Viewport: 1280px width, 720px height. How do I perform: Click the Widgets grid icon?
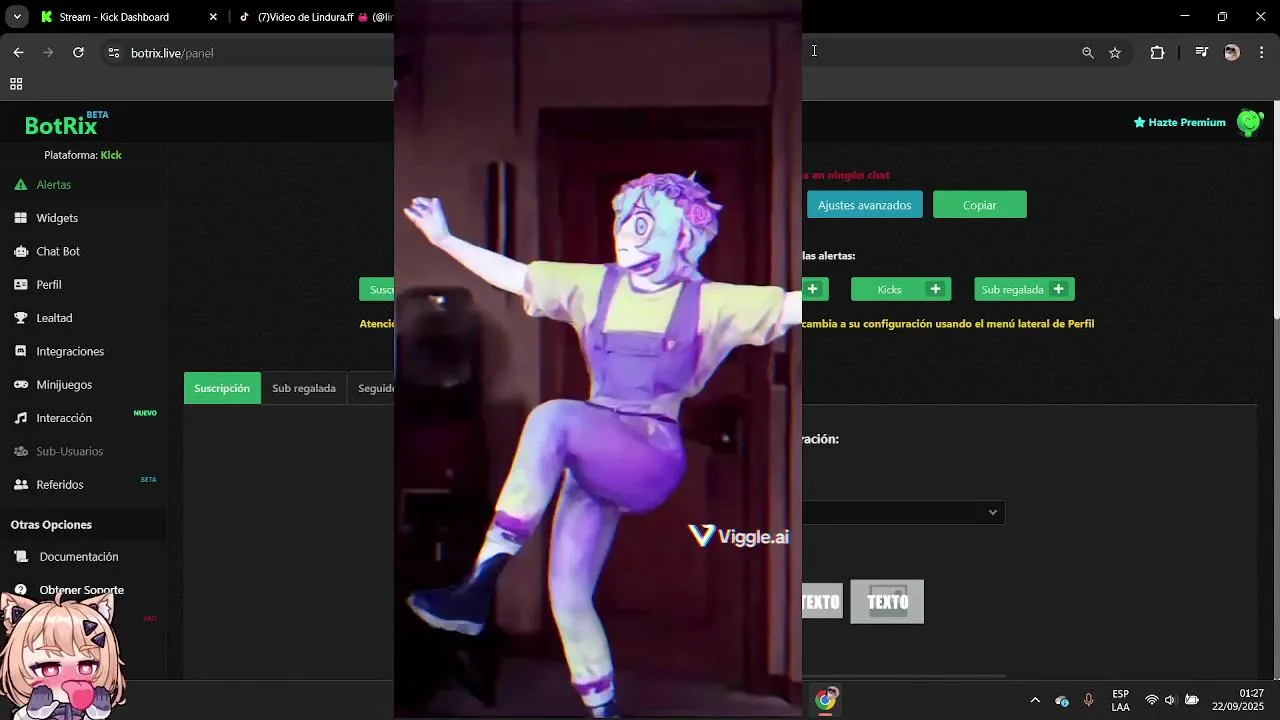tap(20, 218)
